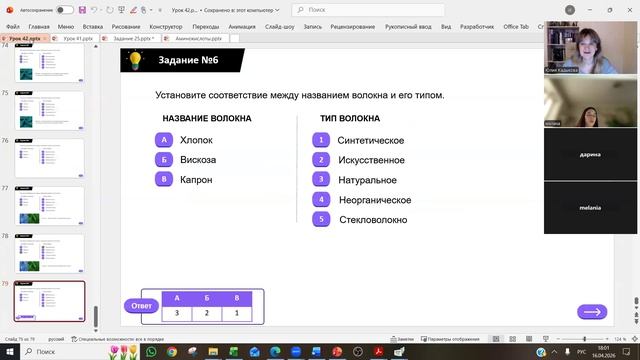Click the lightbulb icon in Задание №6 header

[135, 60]
